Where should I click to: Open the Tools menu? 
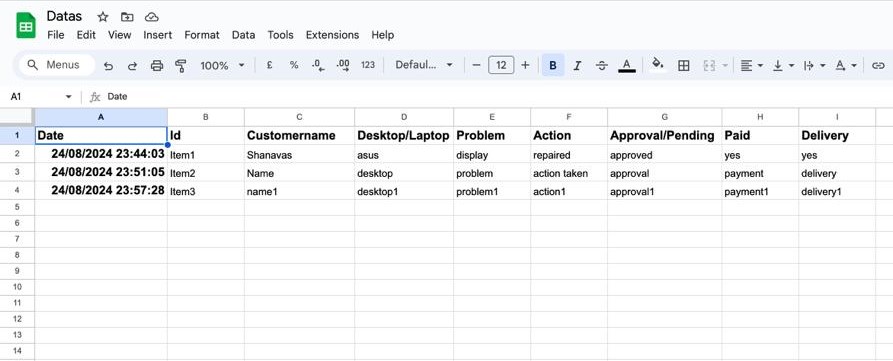point(280,35)
